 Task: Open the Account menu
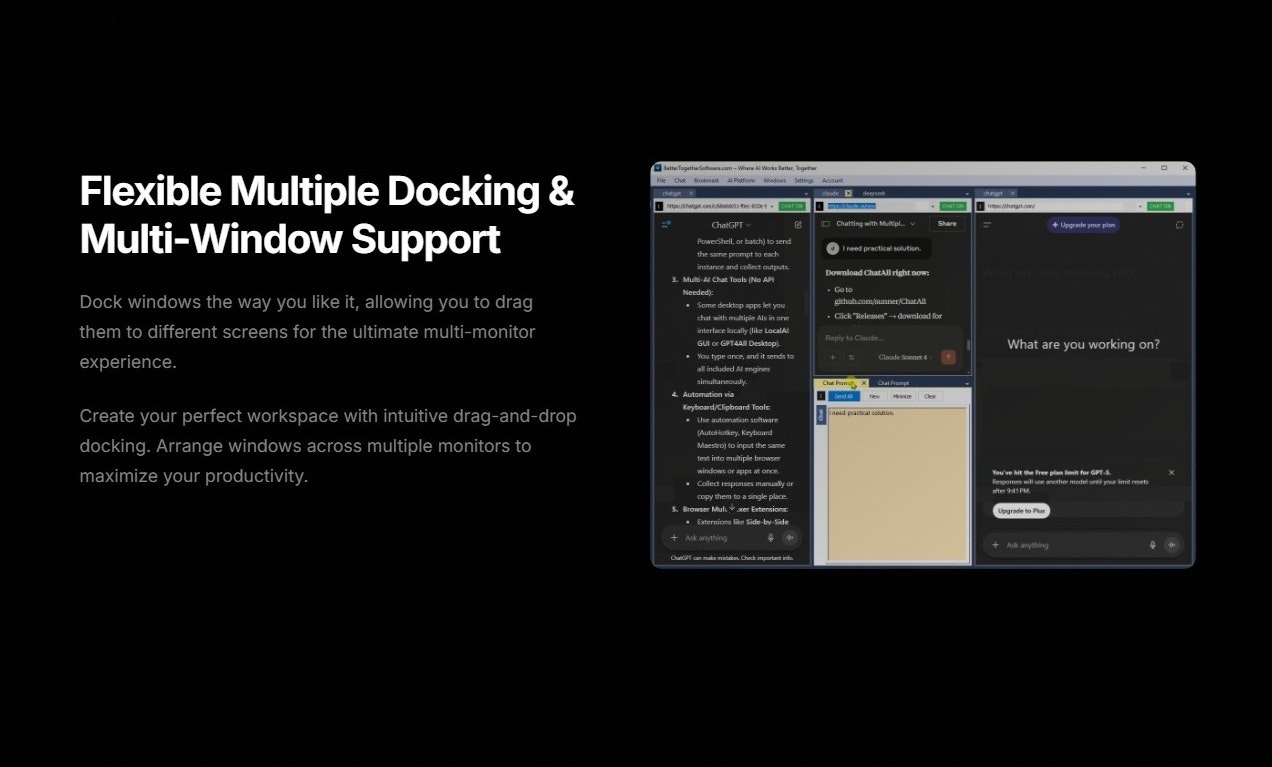click(x=833, y=180)
